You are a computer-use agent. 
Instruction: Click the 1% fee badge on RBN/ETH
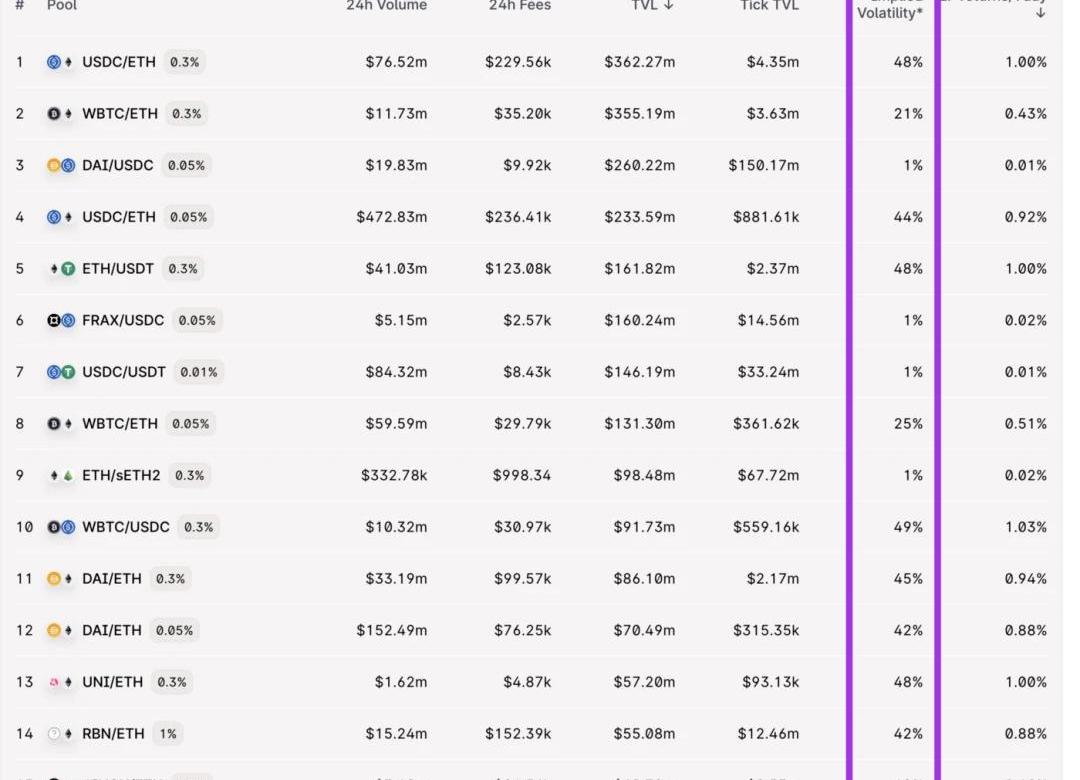coord(168,734)
